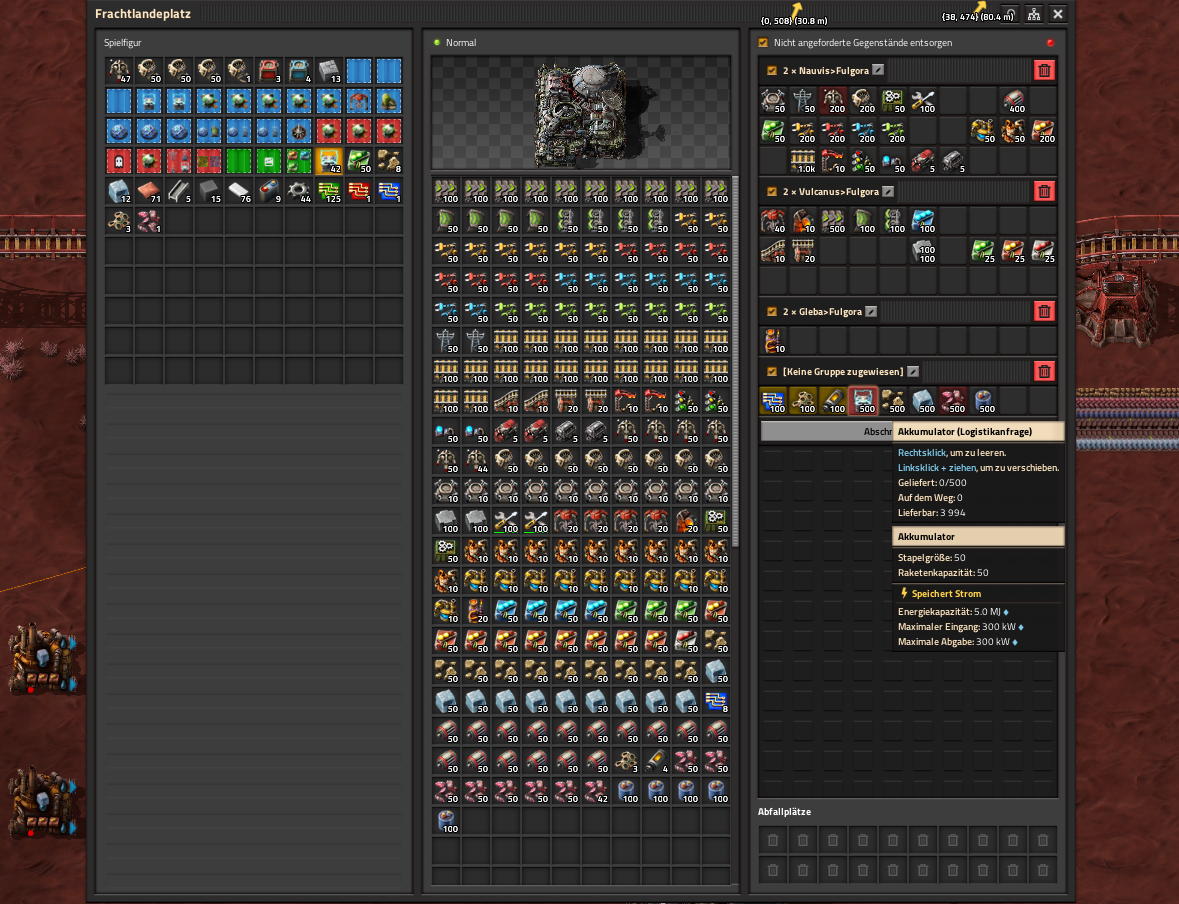
Task: Click the 1.0k rails request slot
Action: [x=802, y=161]
